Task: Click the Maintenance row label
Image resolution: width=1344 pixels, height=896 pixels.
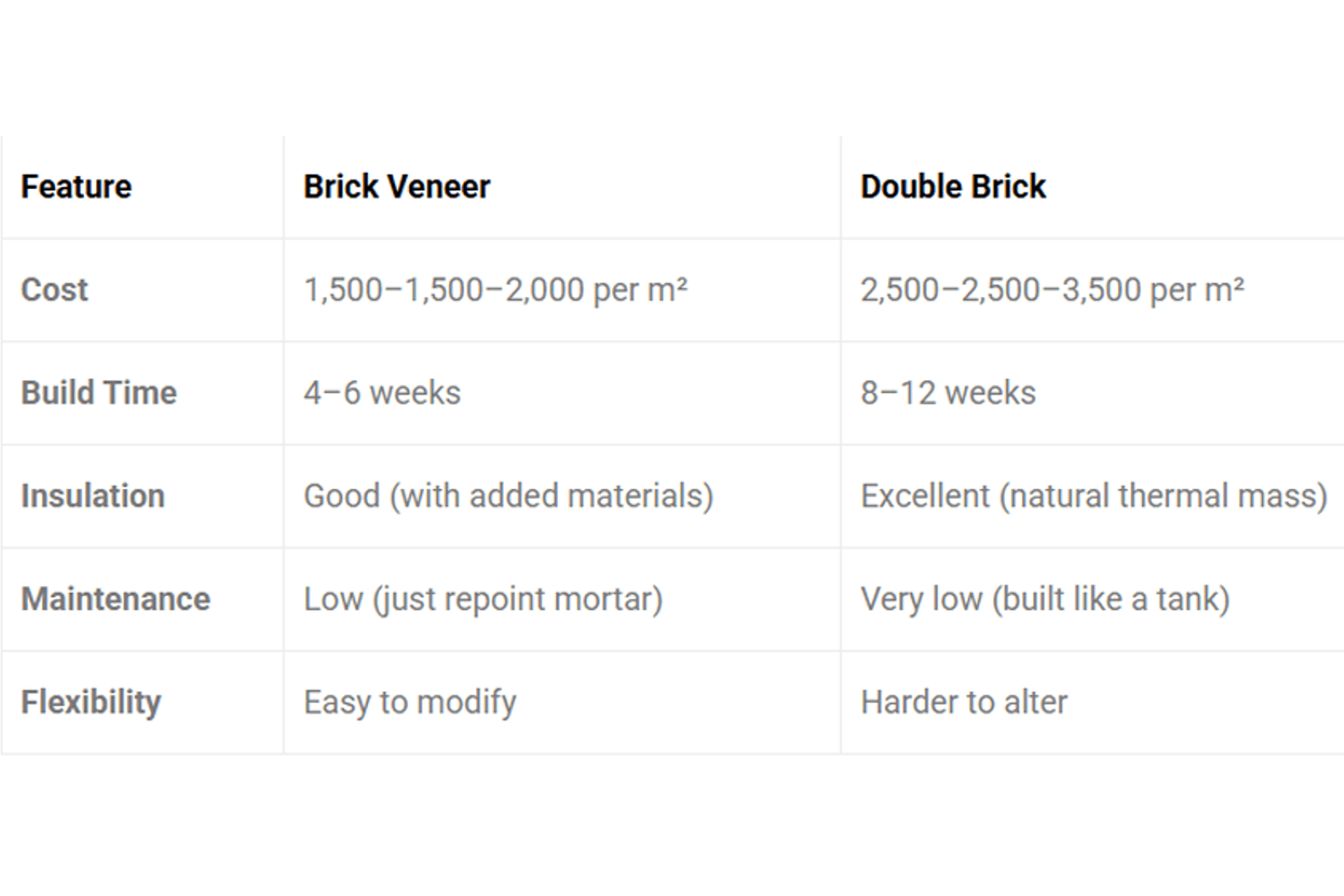Action: 115,599
